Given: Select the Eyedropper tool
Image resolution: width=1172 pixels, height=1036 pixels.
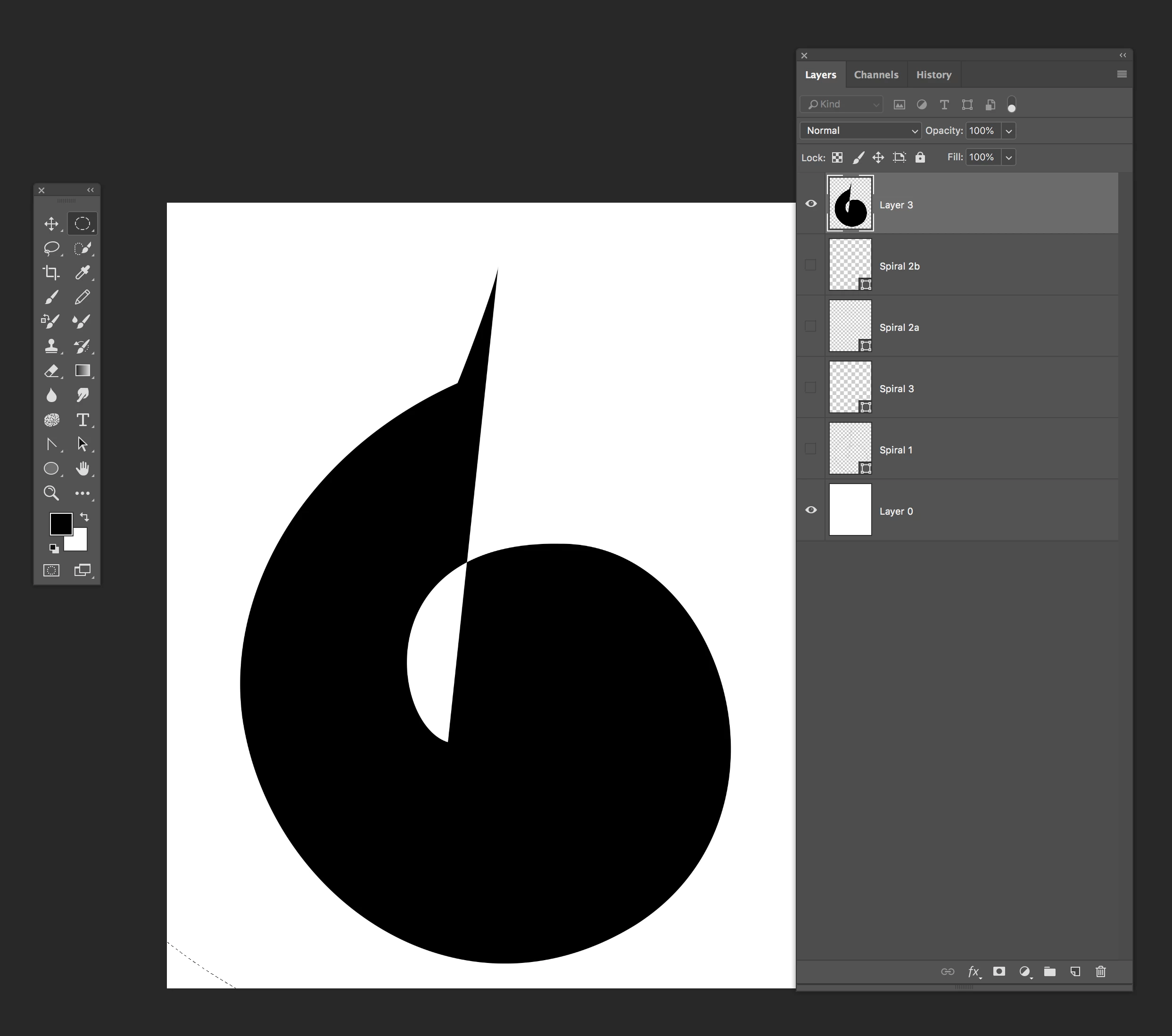Looking at the screenshot, I should pos(82,273).
